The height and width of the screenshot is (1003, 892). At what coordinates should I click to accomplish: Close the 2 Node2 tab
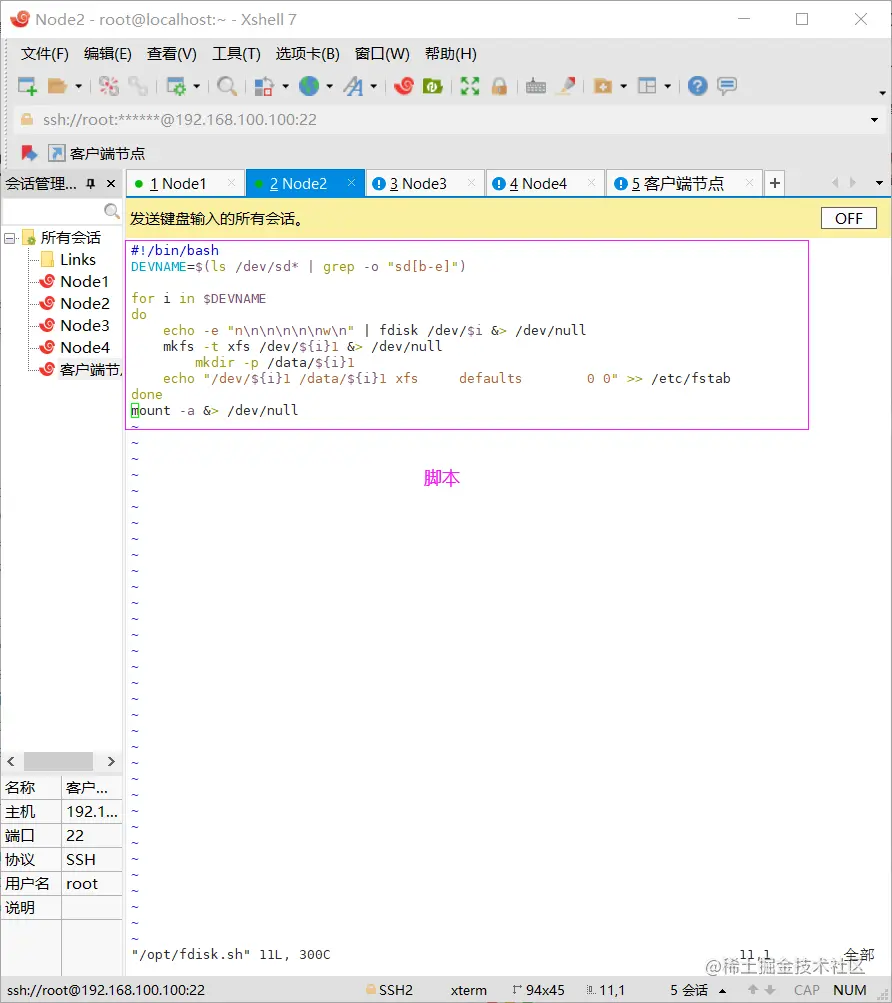click(x=351, y=183)
